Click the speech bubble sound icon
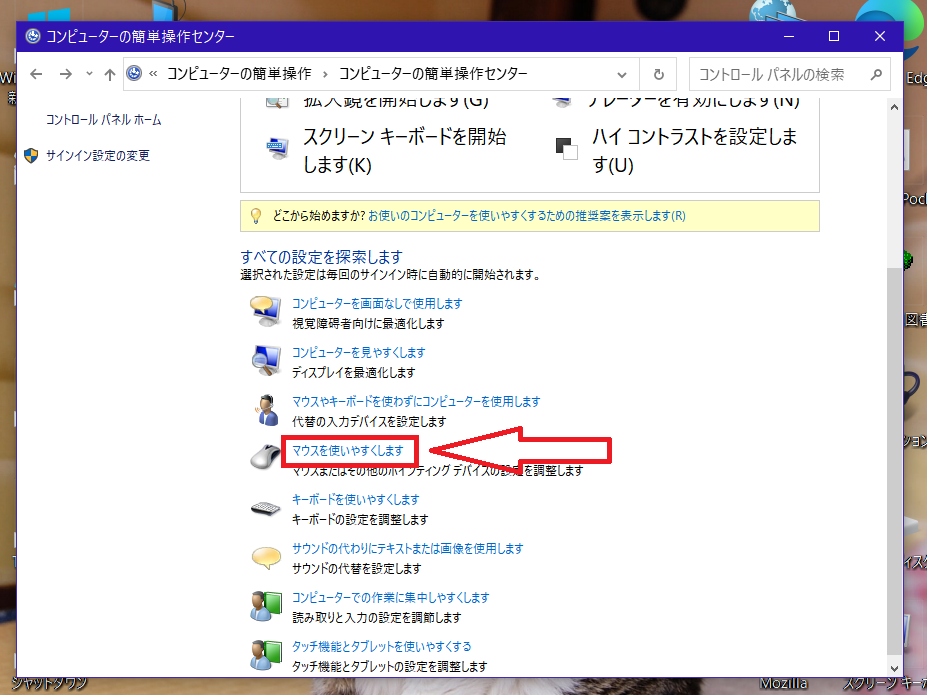 point(266,557)
